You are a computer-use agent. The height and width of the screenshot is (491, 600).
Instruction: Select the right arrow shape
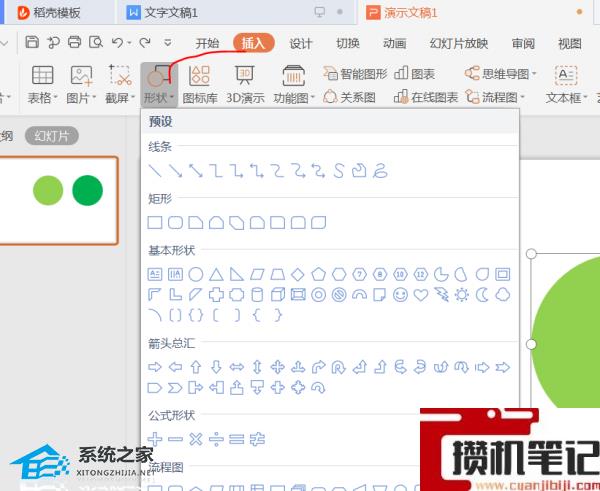[x=155, y=367]
